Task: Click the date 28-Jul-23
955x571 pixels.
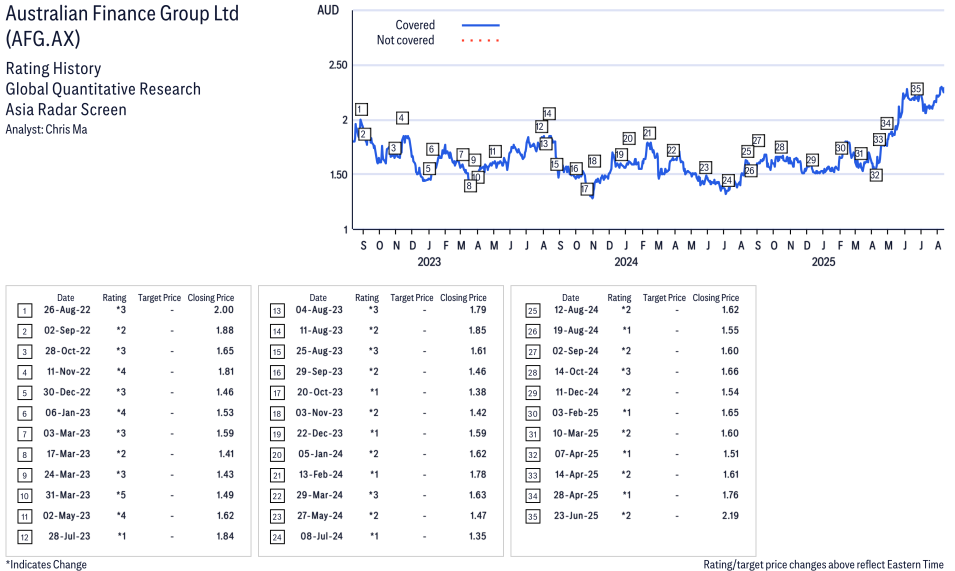Action: point(69,536)
